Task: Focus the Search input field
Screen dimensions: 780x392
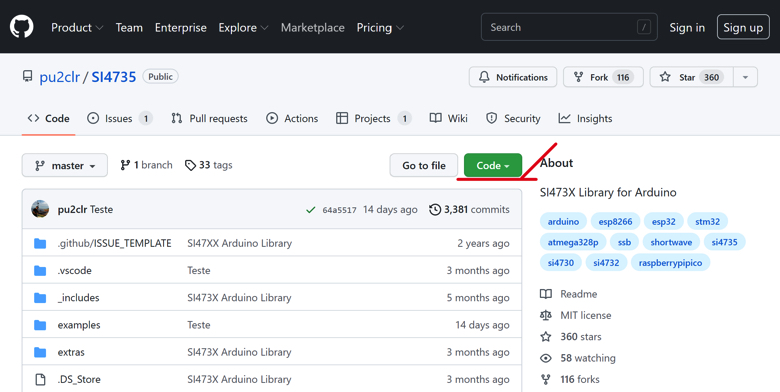Action: click(569, 27)
